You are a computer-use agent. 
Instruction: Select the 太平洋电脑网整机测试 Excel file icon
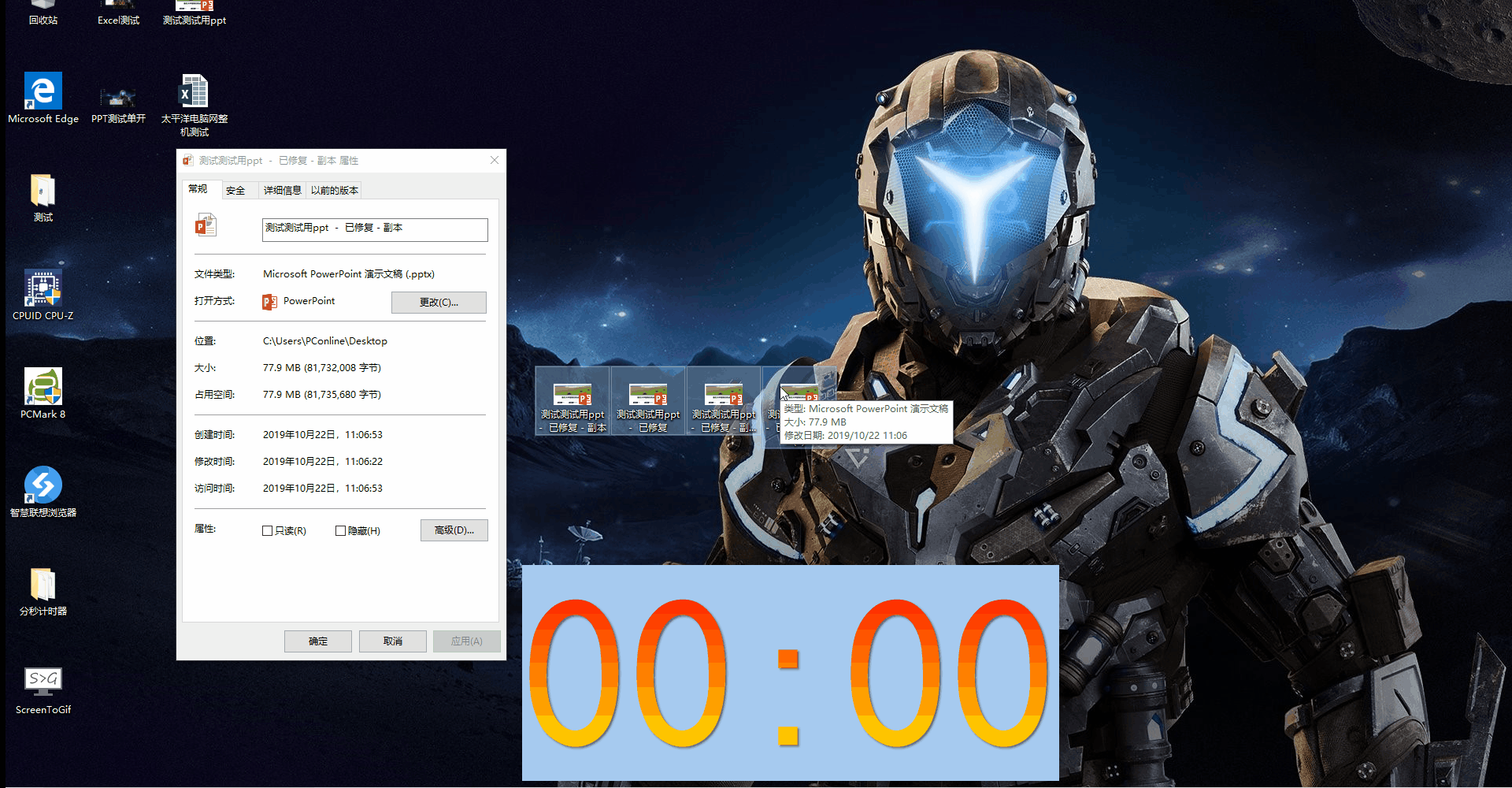click(x=195, y=105)
